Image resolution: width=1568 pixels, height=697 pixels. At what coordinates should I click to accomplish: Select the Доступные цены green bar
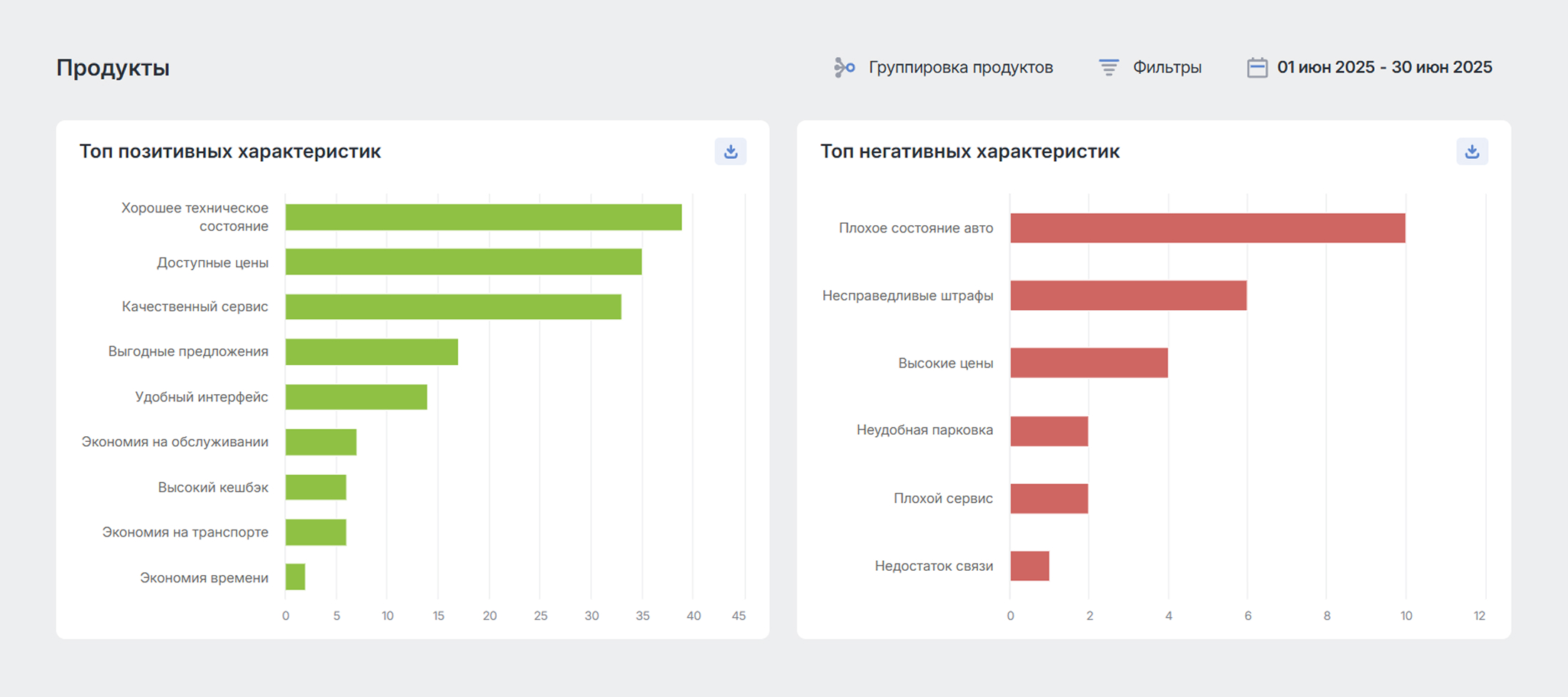click(463, 262)
